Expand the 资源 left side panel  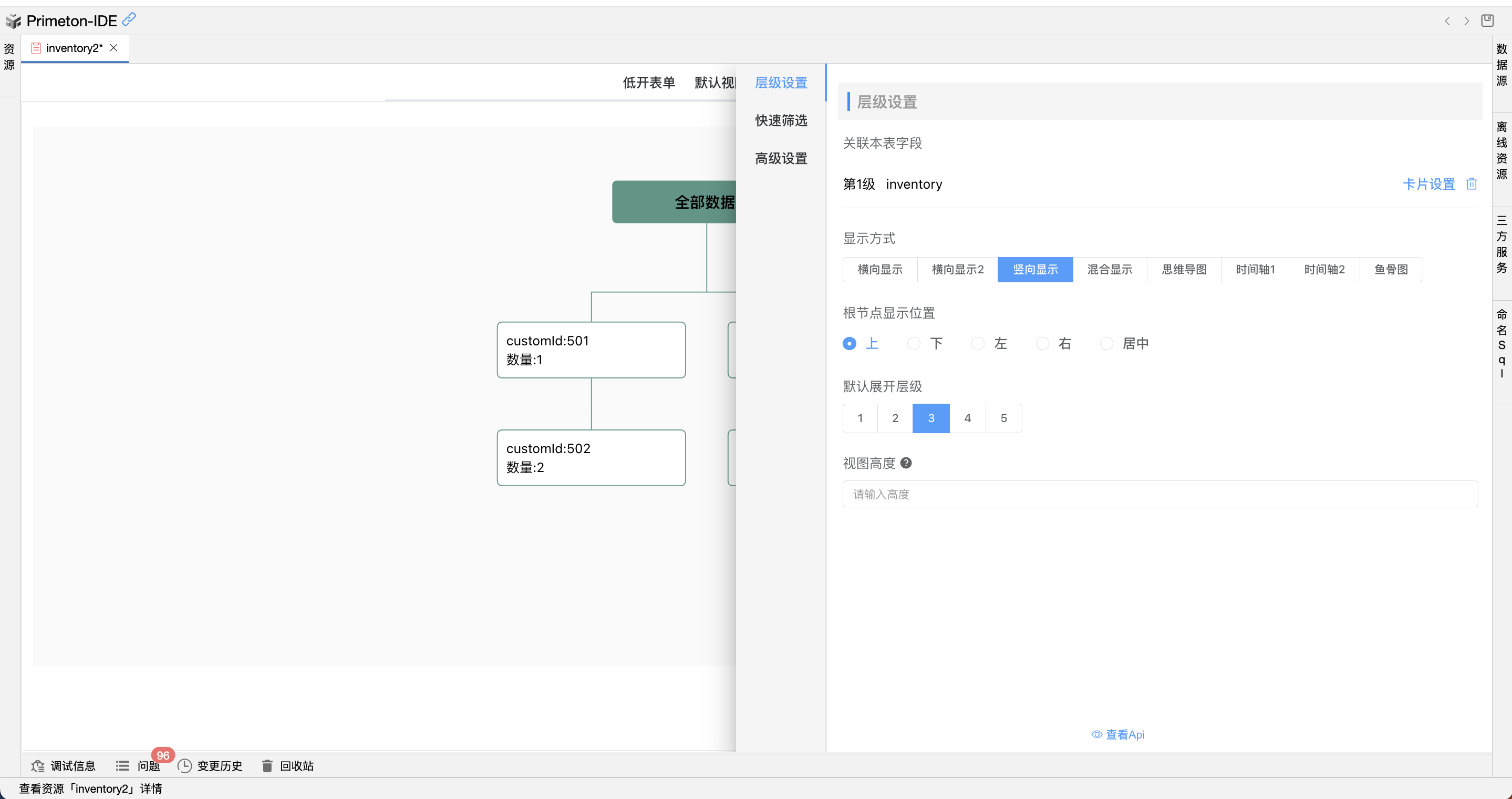(9, 57)
